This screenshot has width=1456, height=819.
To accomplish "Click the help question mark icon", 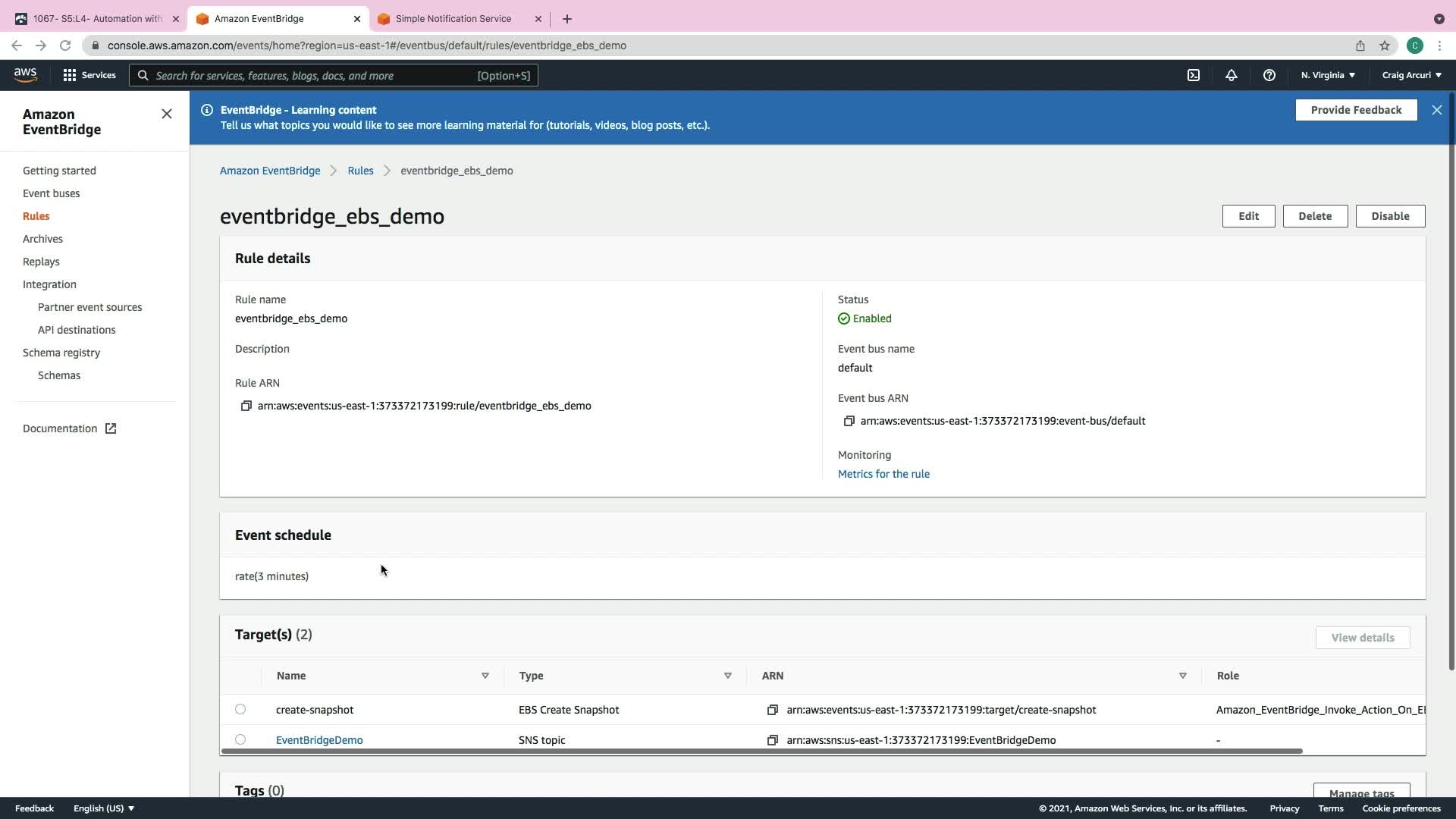I will (x=1269, y=75).
